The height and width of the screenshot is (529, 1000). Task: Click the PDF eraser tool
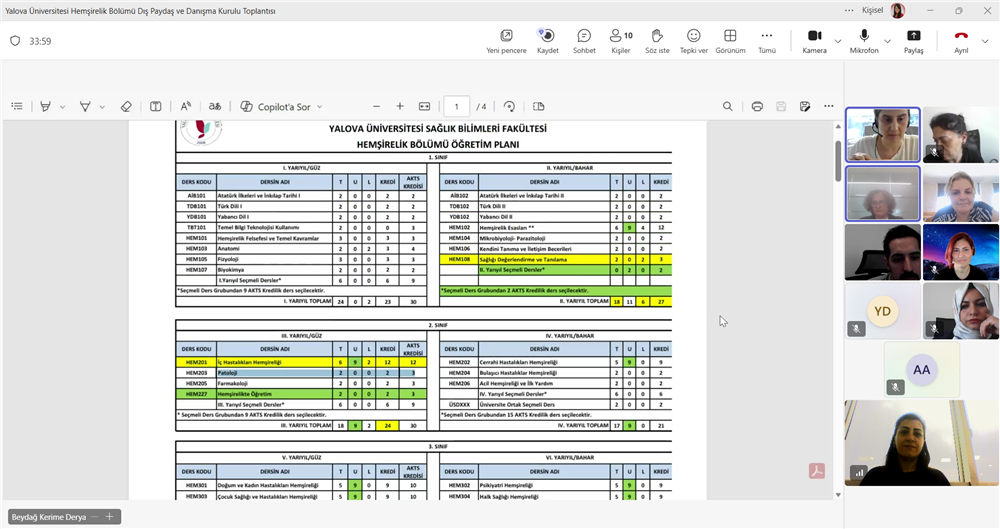[x=126, y=107]
